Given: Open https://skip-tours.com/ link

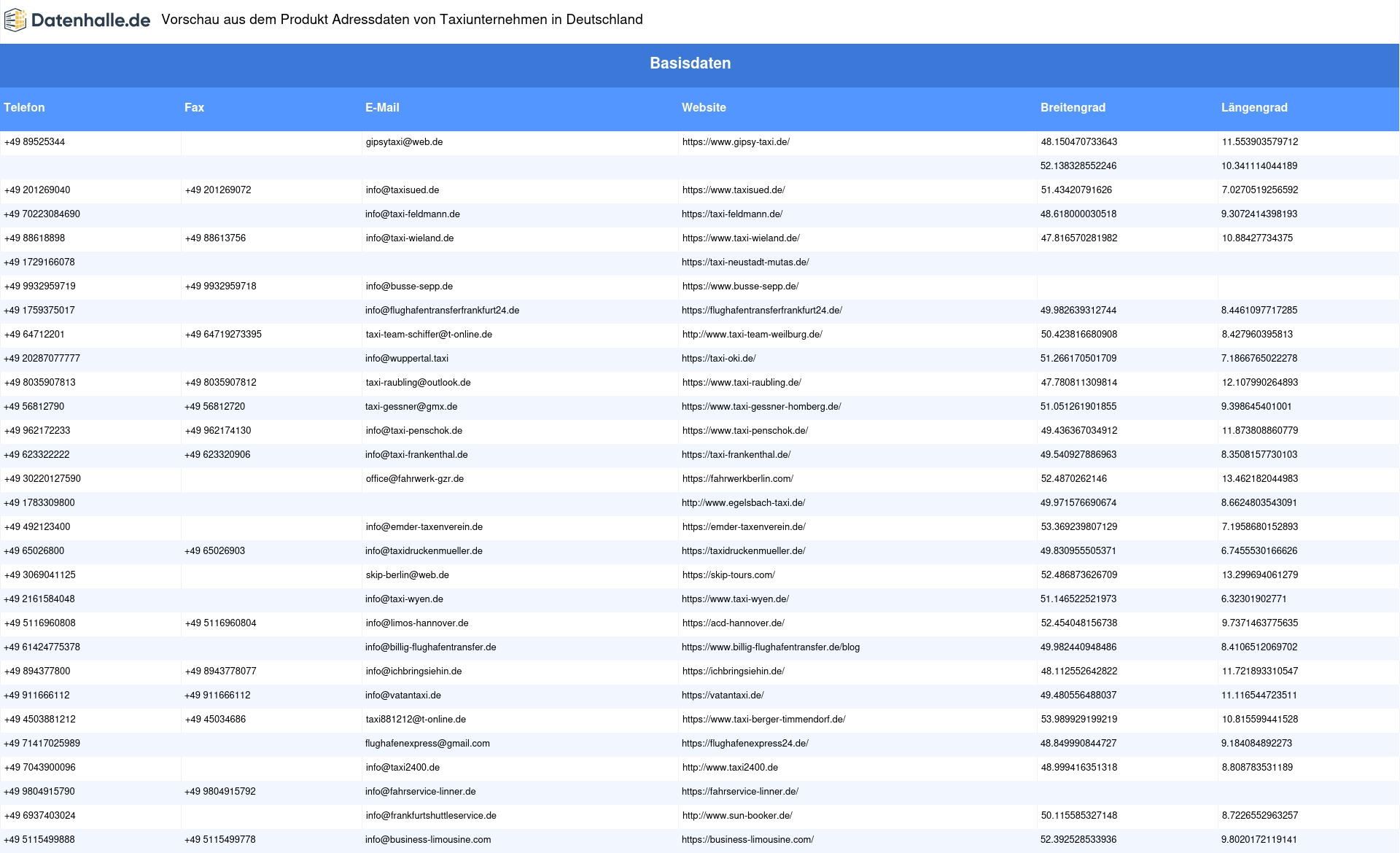Looking at the screenshot, I should coord(728,575).
